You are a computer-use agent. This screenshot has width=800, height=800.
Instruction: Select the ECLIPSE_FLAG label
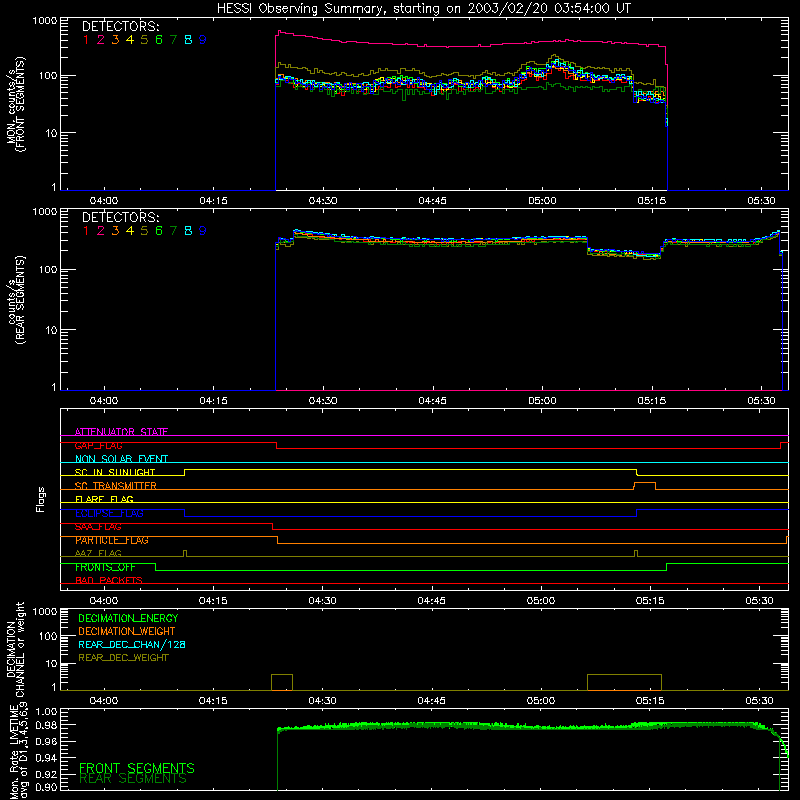pos(109,513)
